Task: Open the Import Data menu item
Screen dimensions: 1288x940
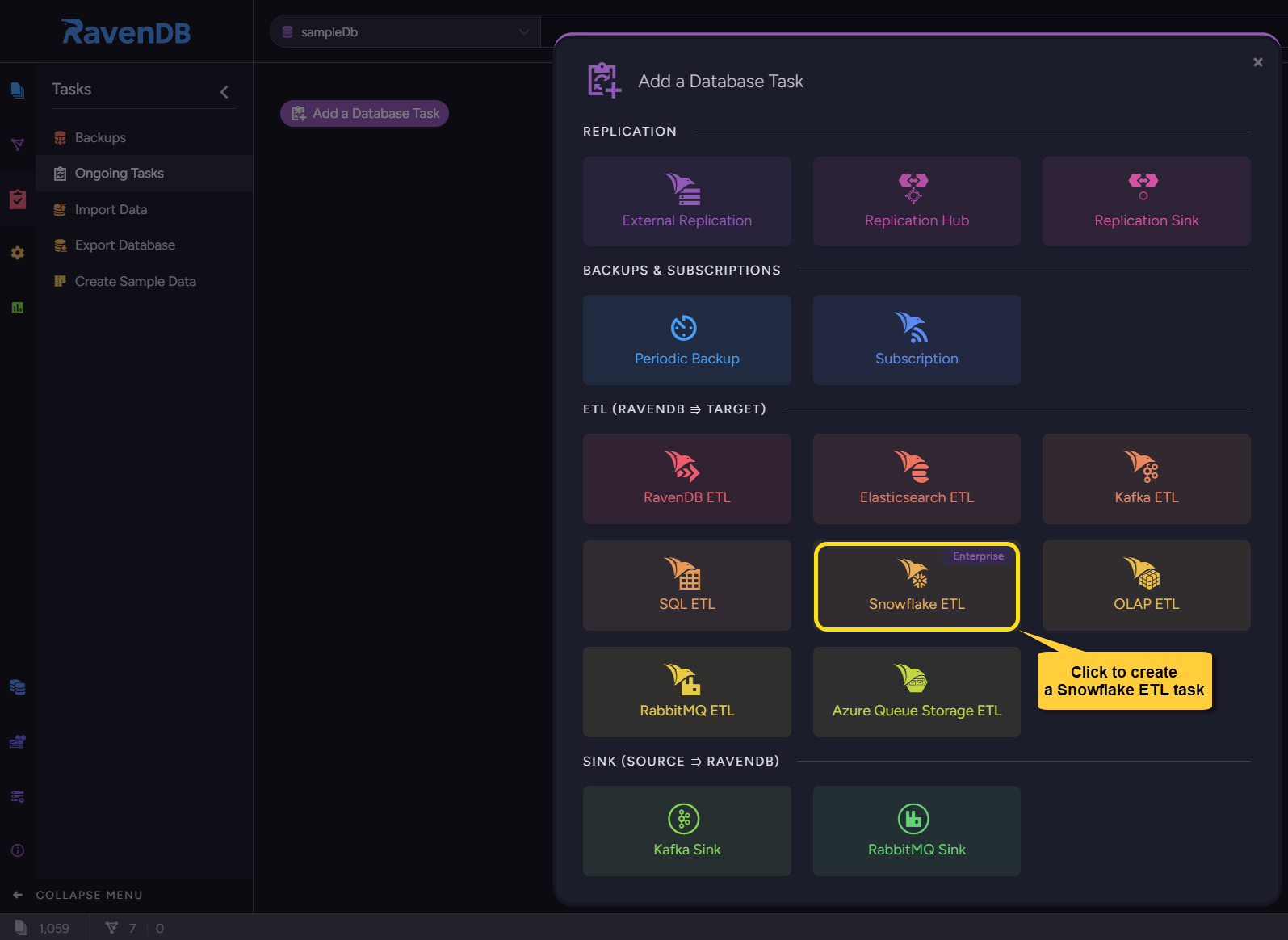Action: click(x=144, y=209)
